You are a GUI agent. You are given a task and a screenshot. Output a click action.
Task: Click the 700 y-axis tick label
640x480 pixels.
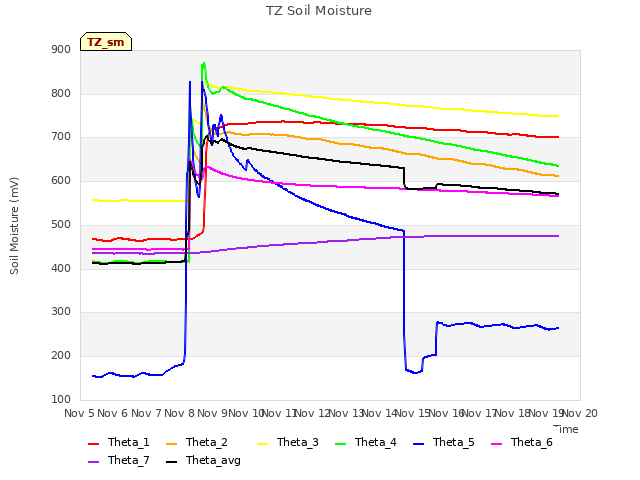[61, 137]
